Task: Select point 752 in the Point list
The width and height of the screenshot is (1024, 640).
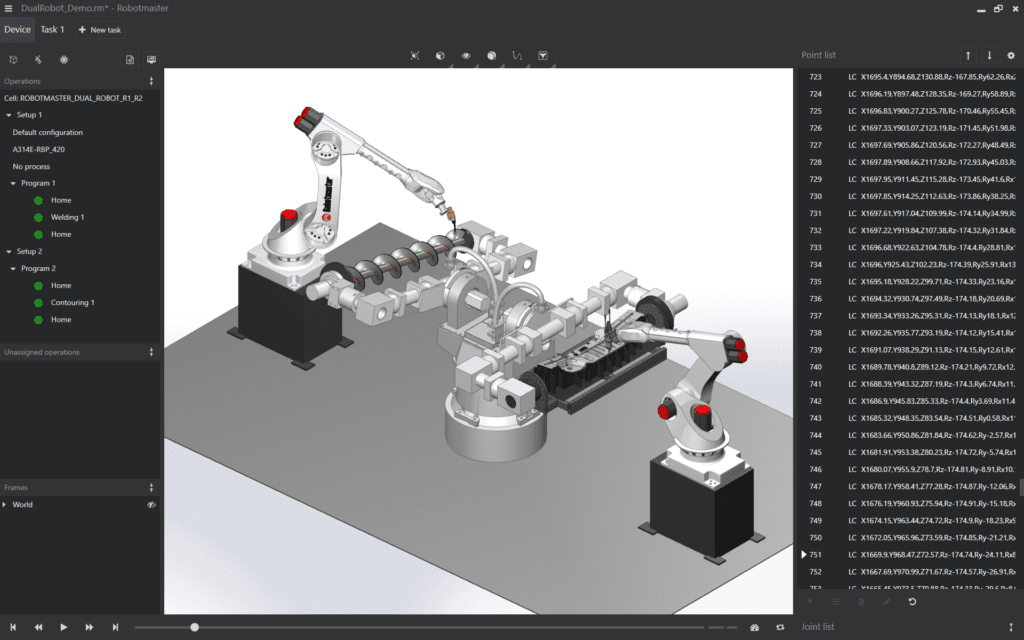Action: point(908,572)
